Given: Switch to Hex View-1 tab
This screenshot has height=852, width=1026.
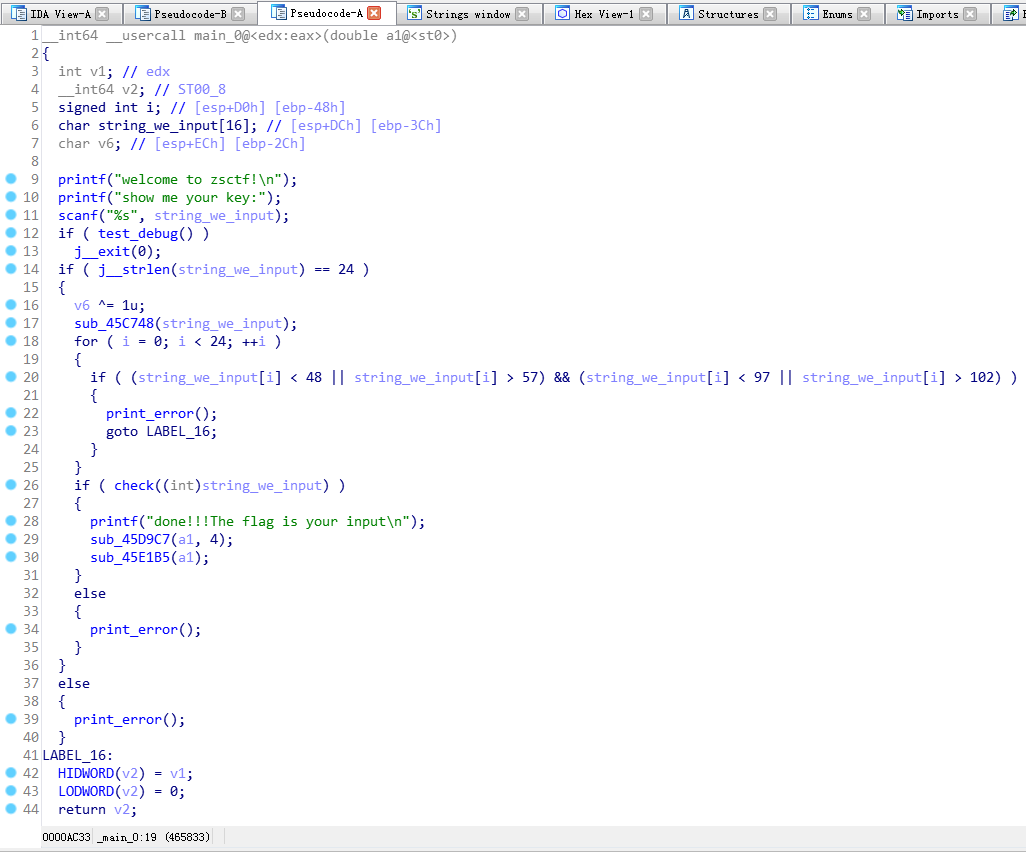Looking at the screenshot, I should tap(603, 14).
